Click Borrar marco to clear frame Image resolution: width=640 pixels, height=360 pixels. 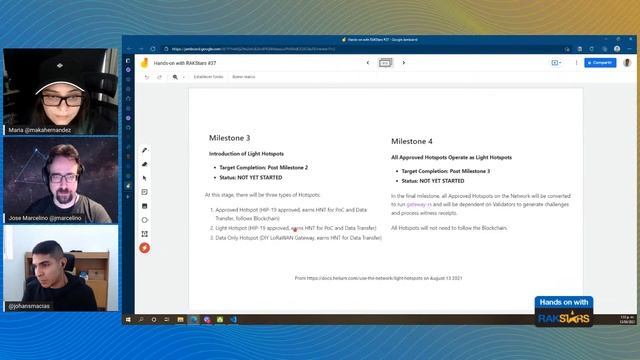[244, 77]
